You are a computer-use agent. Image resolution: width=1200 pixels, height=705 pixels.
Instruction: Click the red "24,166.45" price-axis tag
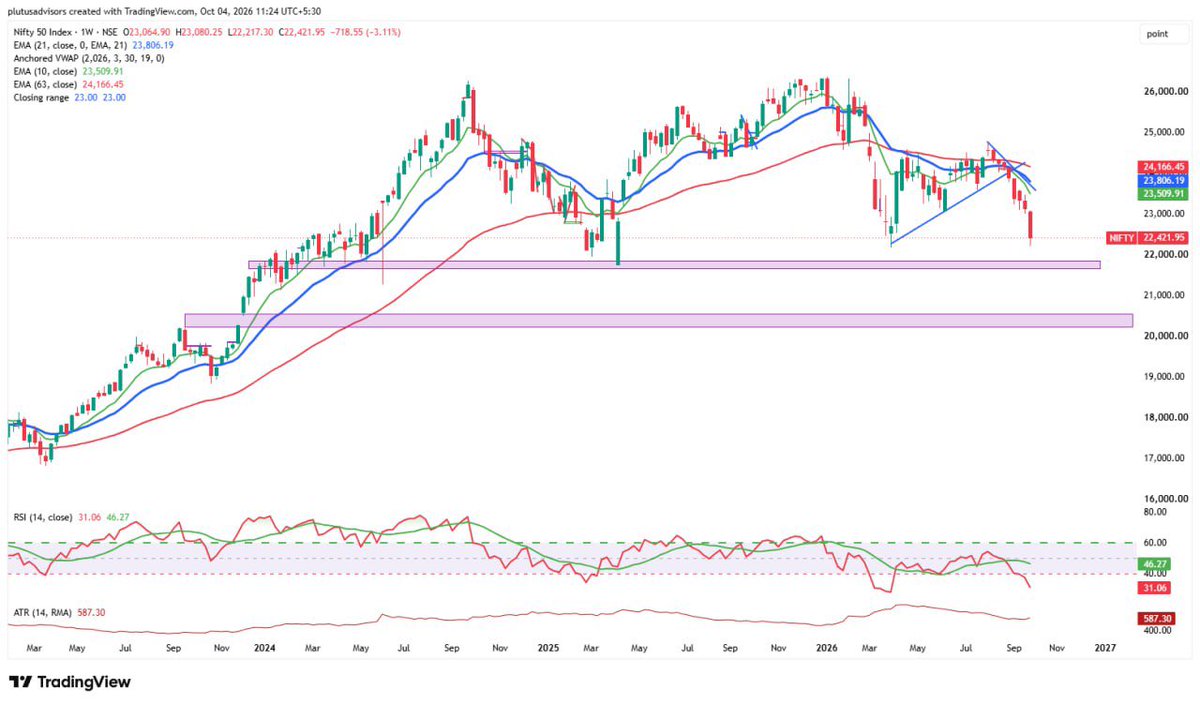coord(1161,167)
